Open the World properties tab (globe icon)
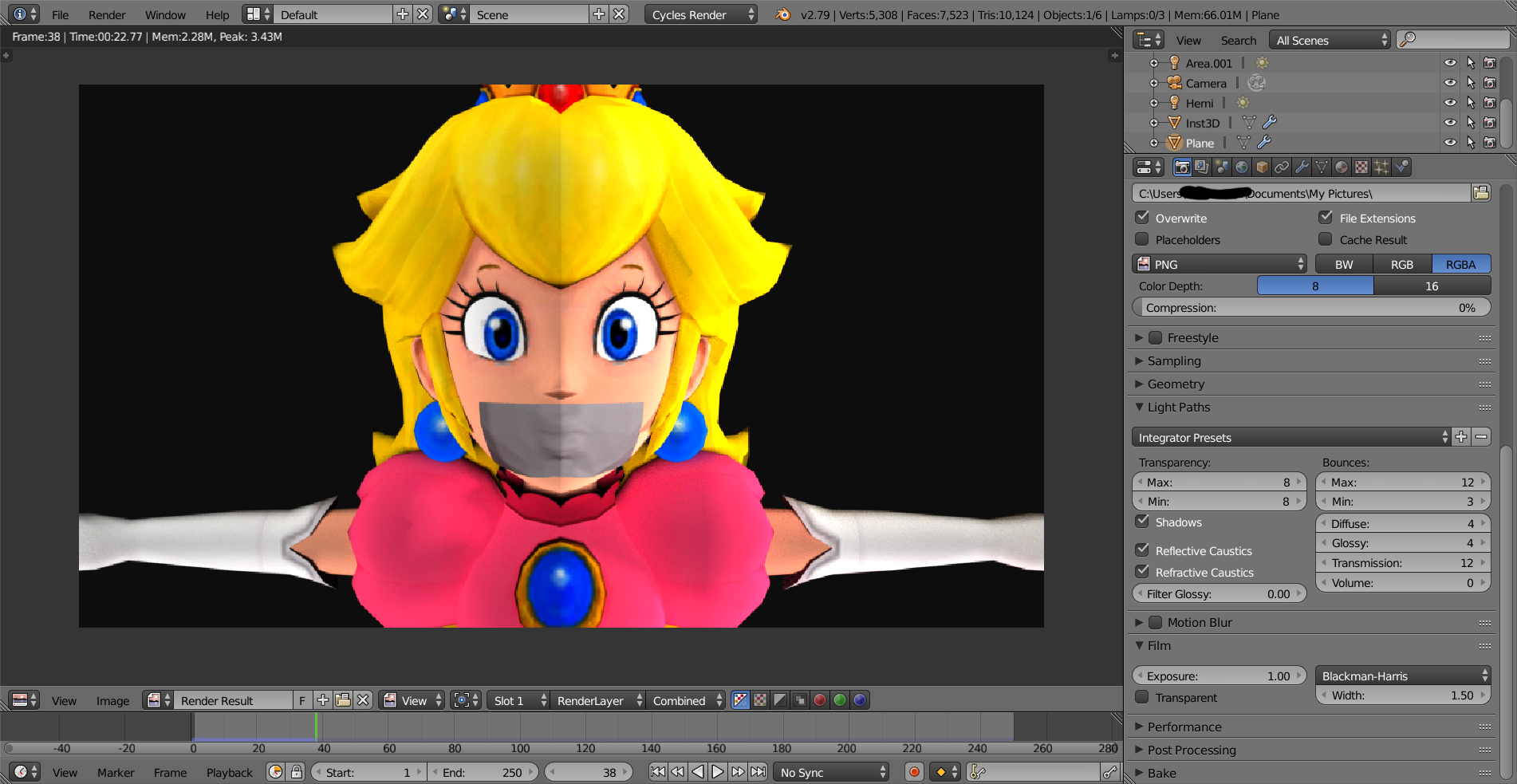This screenshot has height=784, width=1517. coord(1242,167)
